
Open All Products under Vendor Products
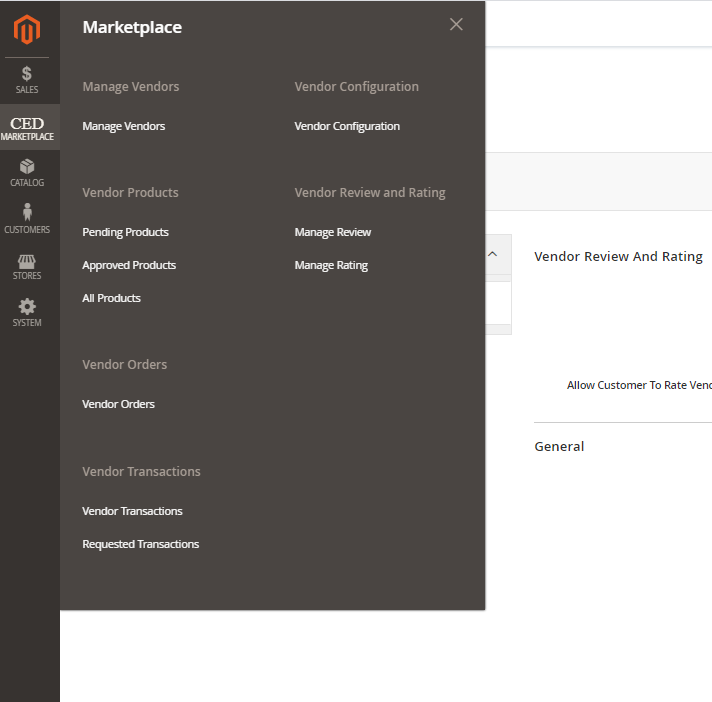pyautogui.click(x=111, y=299)
